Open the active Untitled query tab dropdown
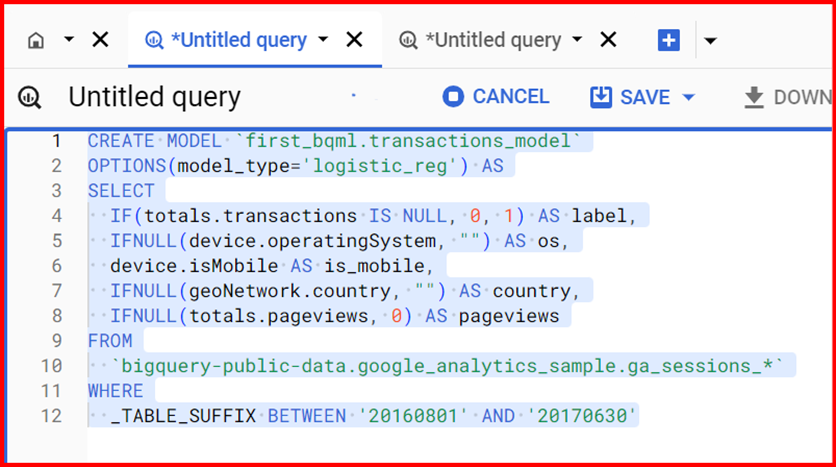 [x=323, y=39]
